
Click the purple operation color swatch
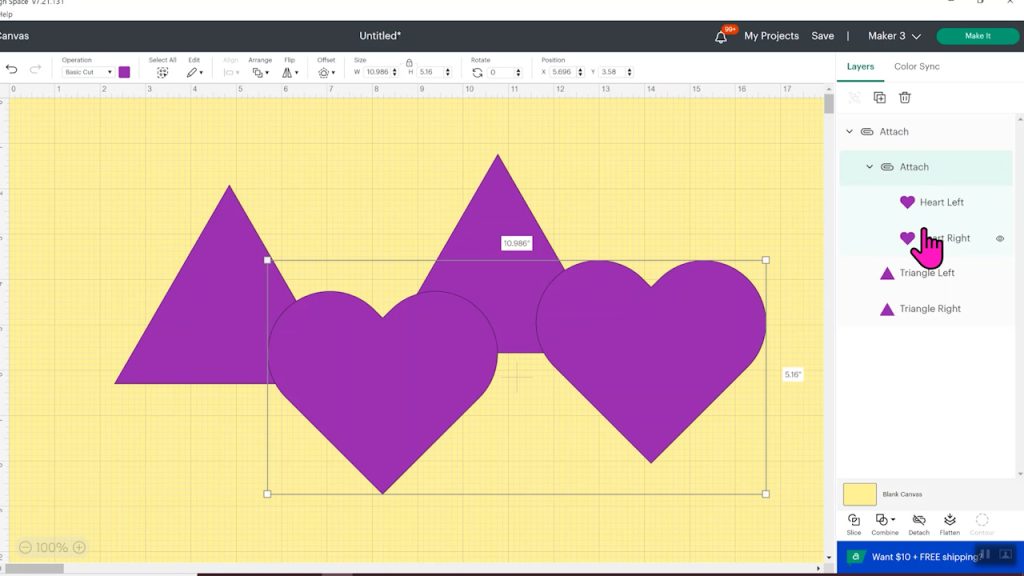pos(124,72)
